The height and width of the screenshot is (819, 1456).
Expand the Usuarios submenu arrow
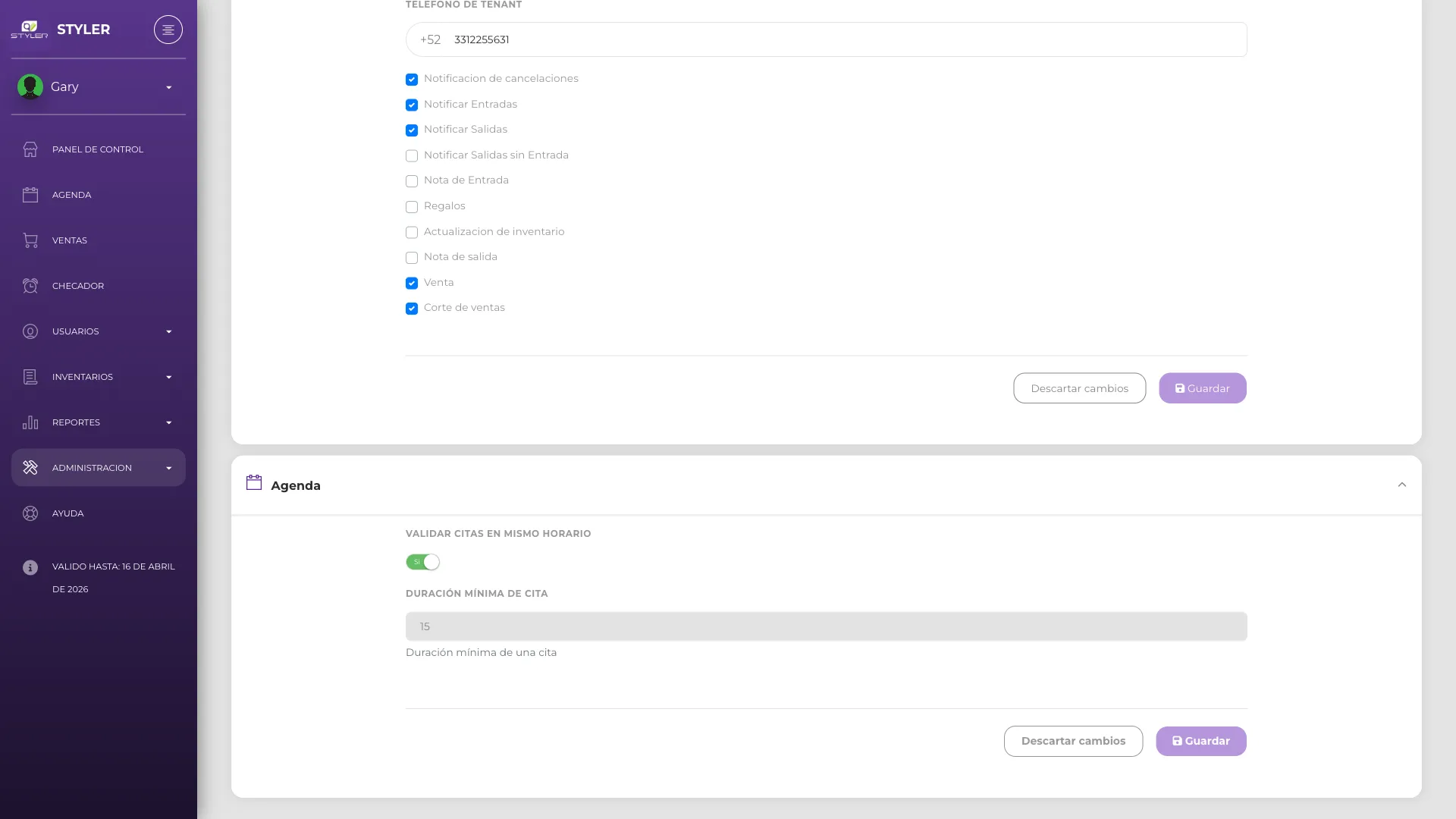pyautogui.click(x=169, y=331)
